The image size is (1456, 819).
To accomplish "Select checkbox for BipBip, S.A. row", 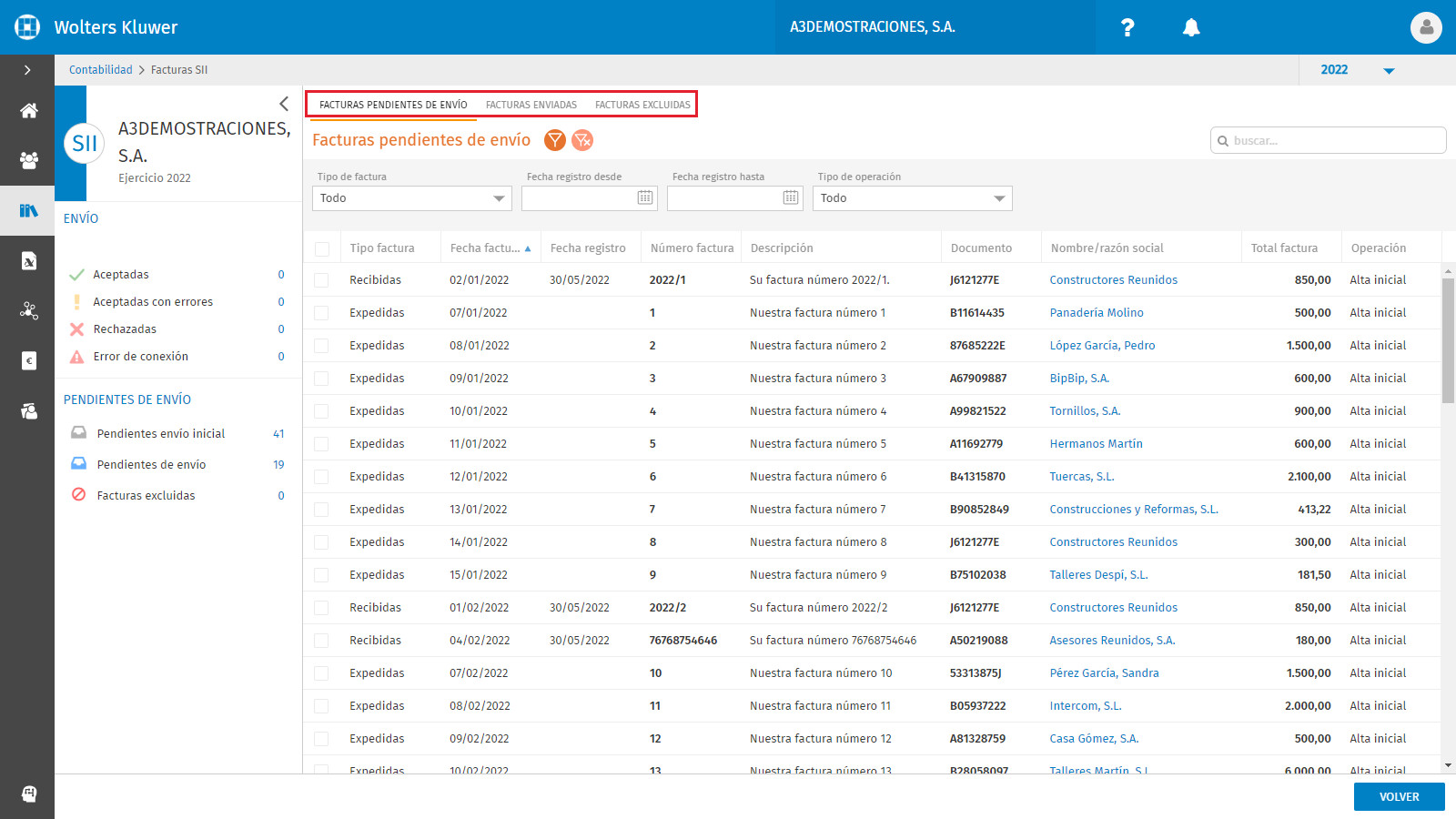I will 322,379.
